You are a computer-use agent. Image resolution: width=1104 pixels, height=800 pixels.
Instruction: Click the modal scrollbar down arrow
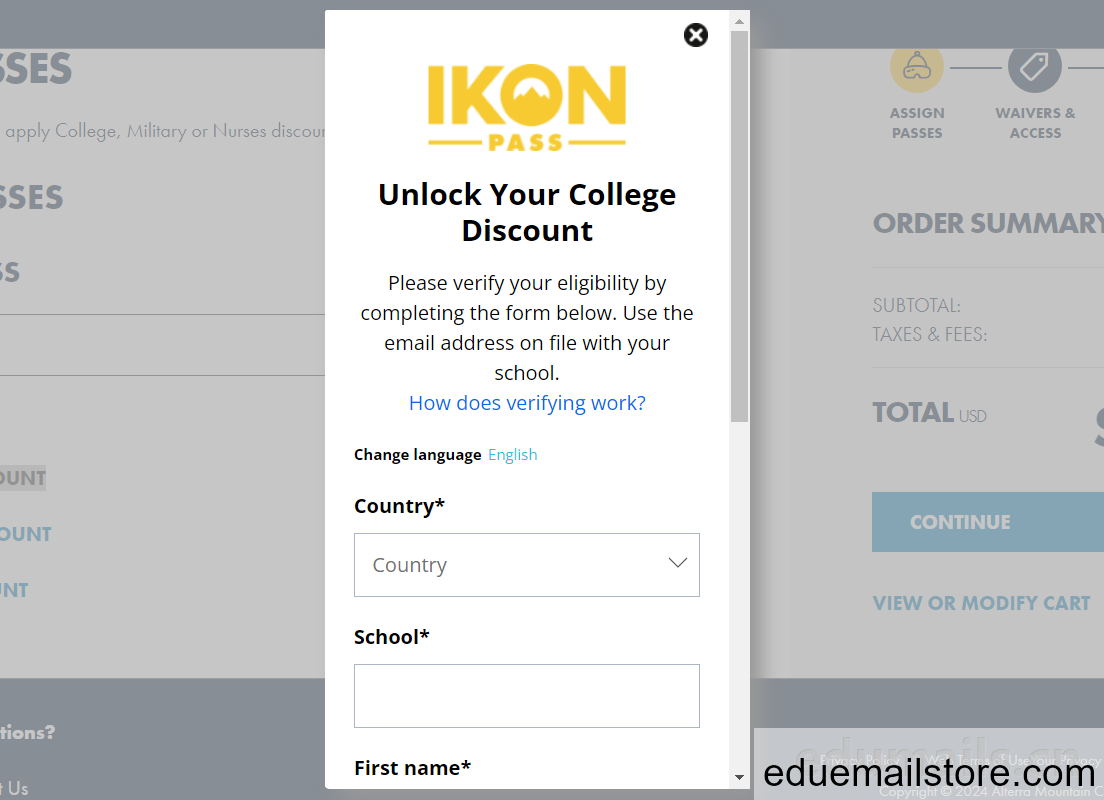[739, 777]
